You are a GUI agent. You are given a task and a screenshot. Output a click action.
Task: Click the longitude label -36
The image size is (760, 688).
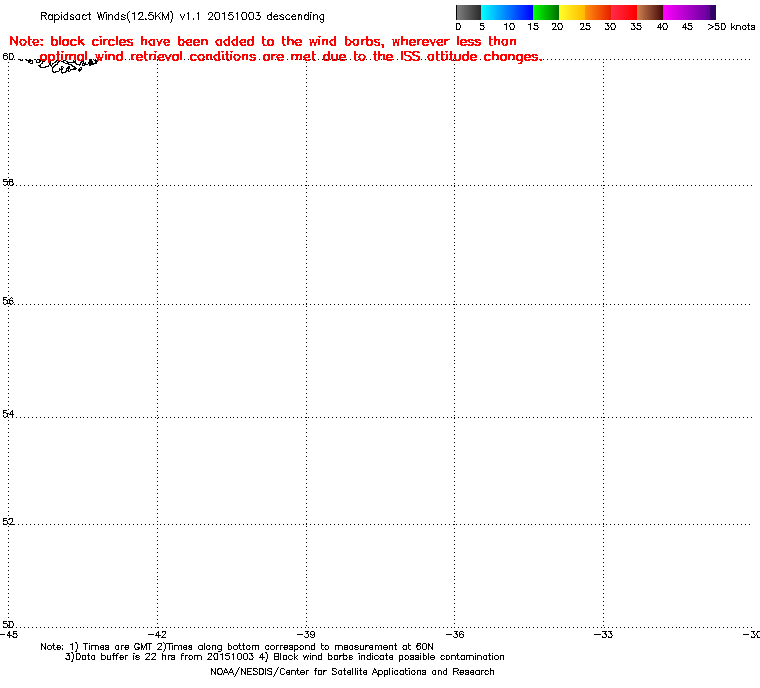[x=455, y=634]
